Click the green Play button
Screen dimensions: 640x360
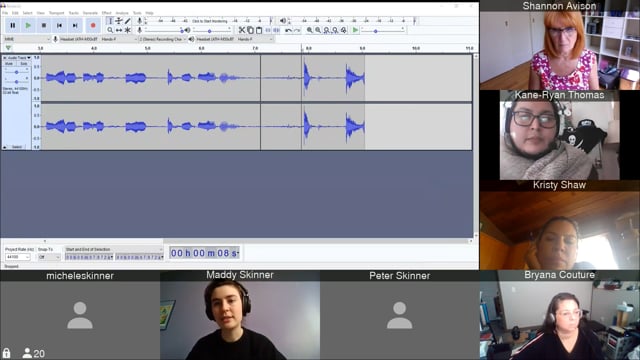28,25
